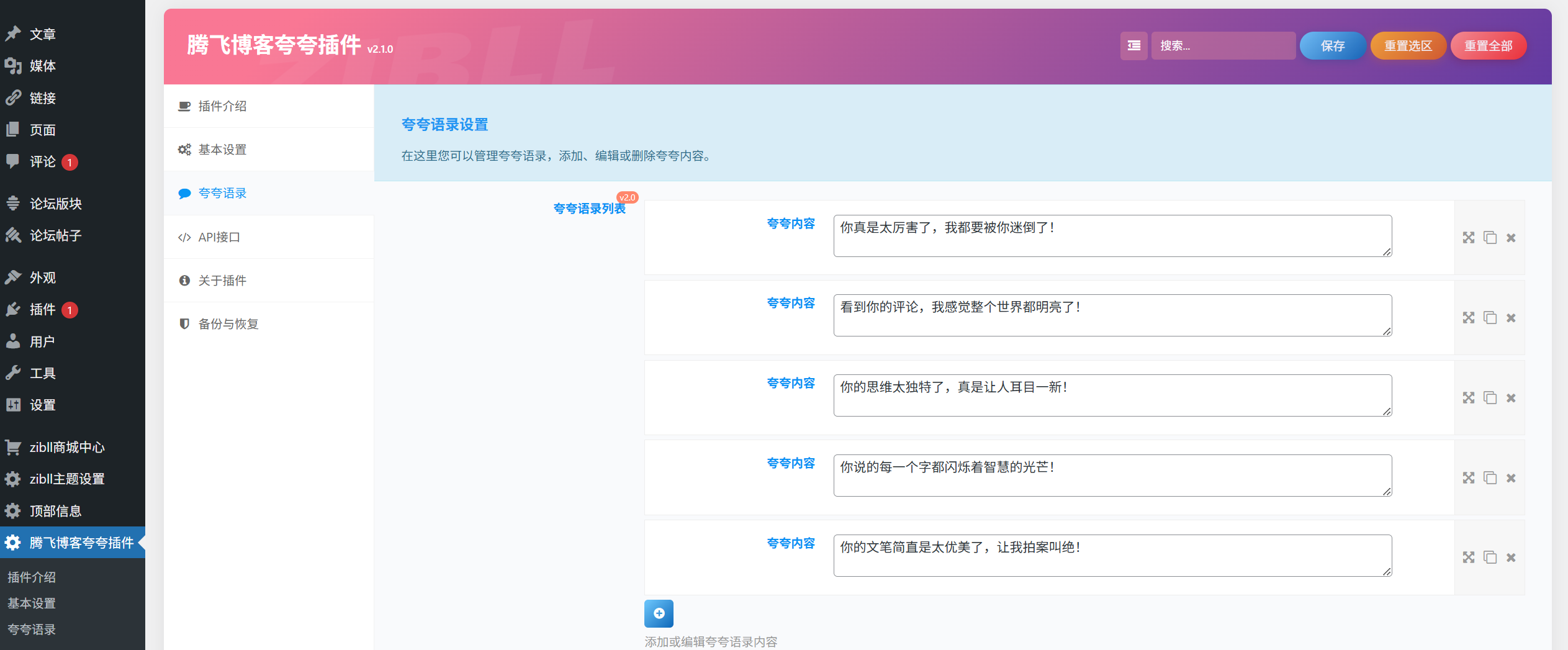
Task: Click the 插件 plugin icon showing badge 1
Action: (14, 309)
